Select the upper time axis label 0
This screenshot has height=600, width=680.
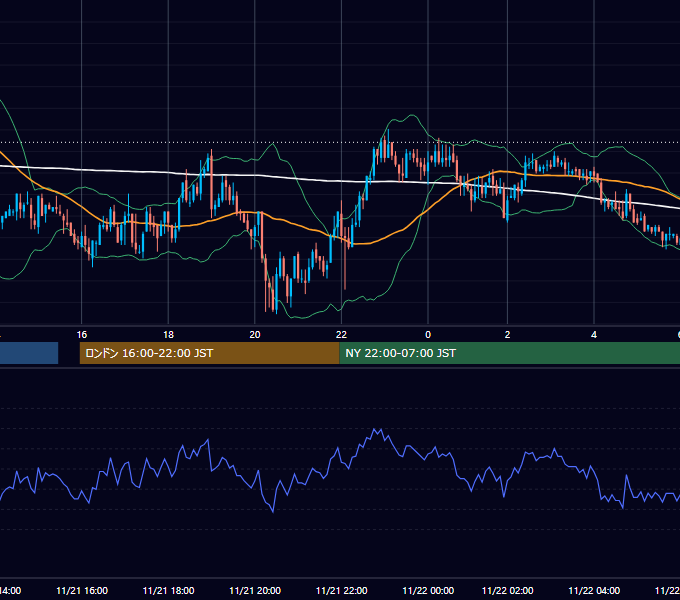click(x=428, y=335)
